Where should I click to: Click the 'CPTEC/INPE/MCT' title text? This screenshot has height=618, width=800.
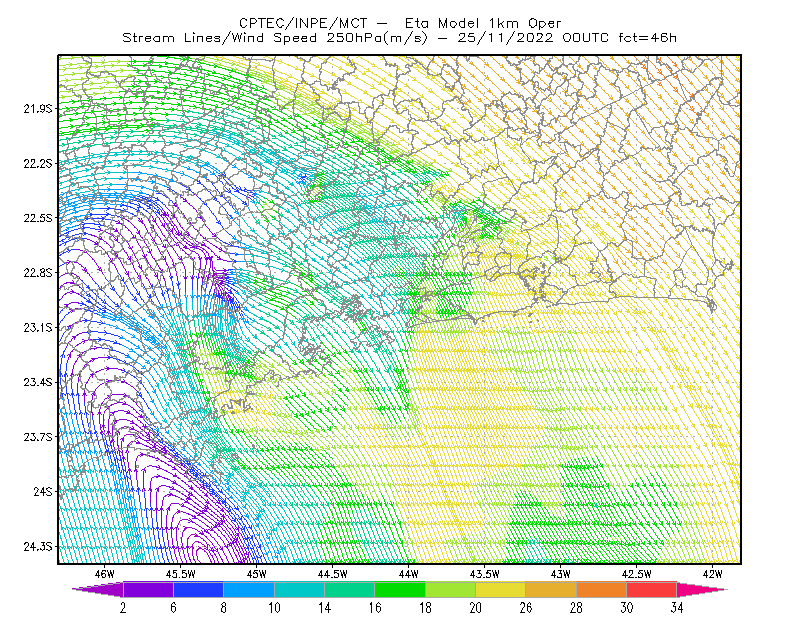303,23
